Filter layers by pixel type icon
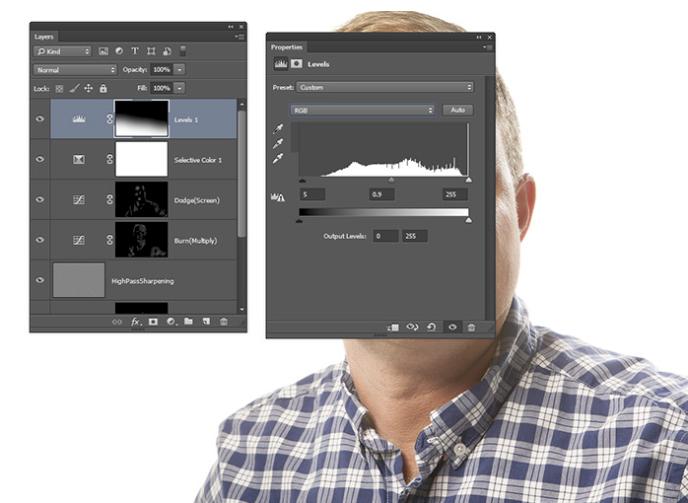 click(x=103, y=51)
